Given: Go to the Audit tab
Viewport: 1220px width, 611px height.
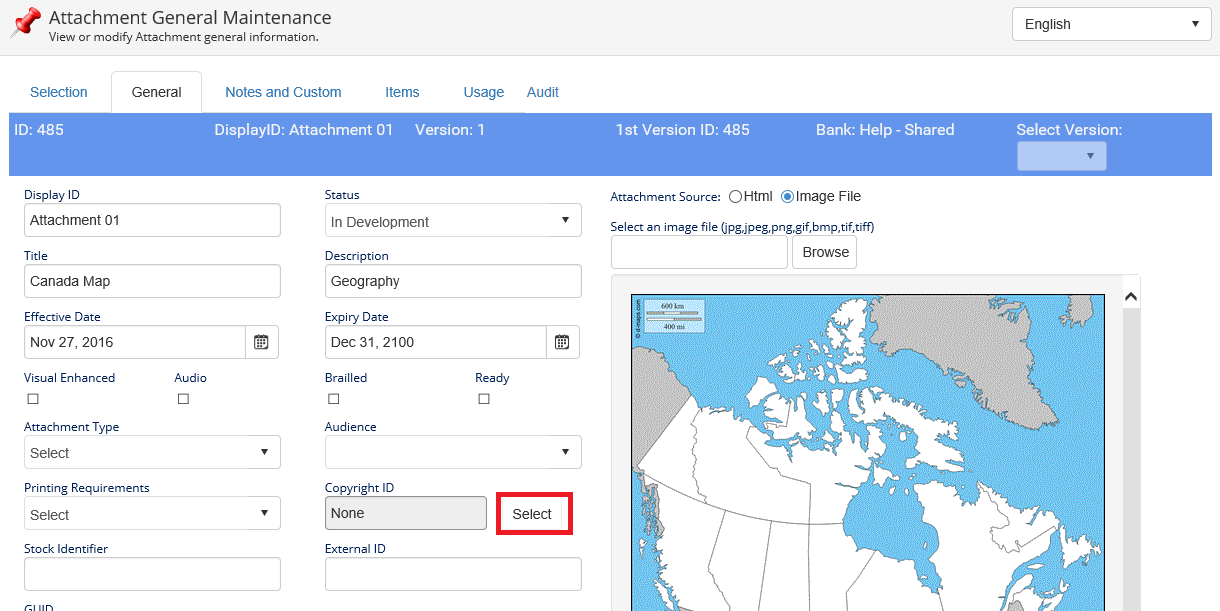Looking at the screenshot, I should 543,92.
